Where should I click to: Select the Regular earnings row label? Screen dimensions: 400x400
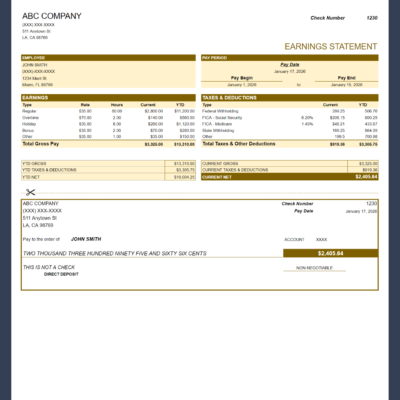(29, 111)
